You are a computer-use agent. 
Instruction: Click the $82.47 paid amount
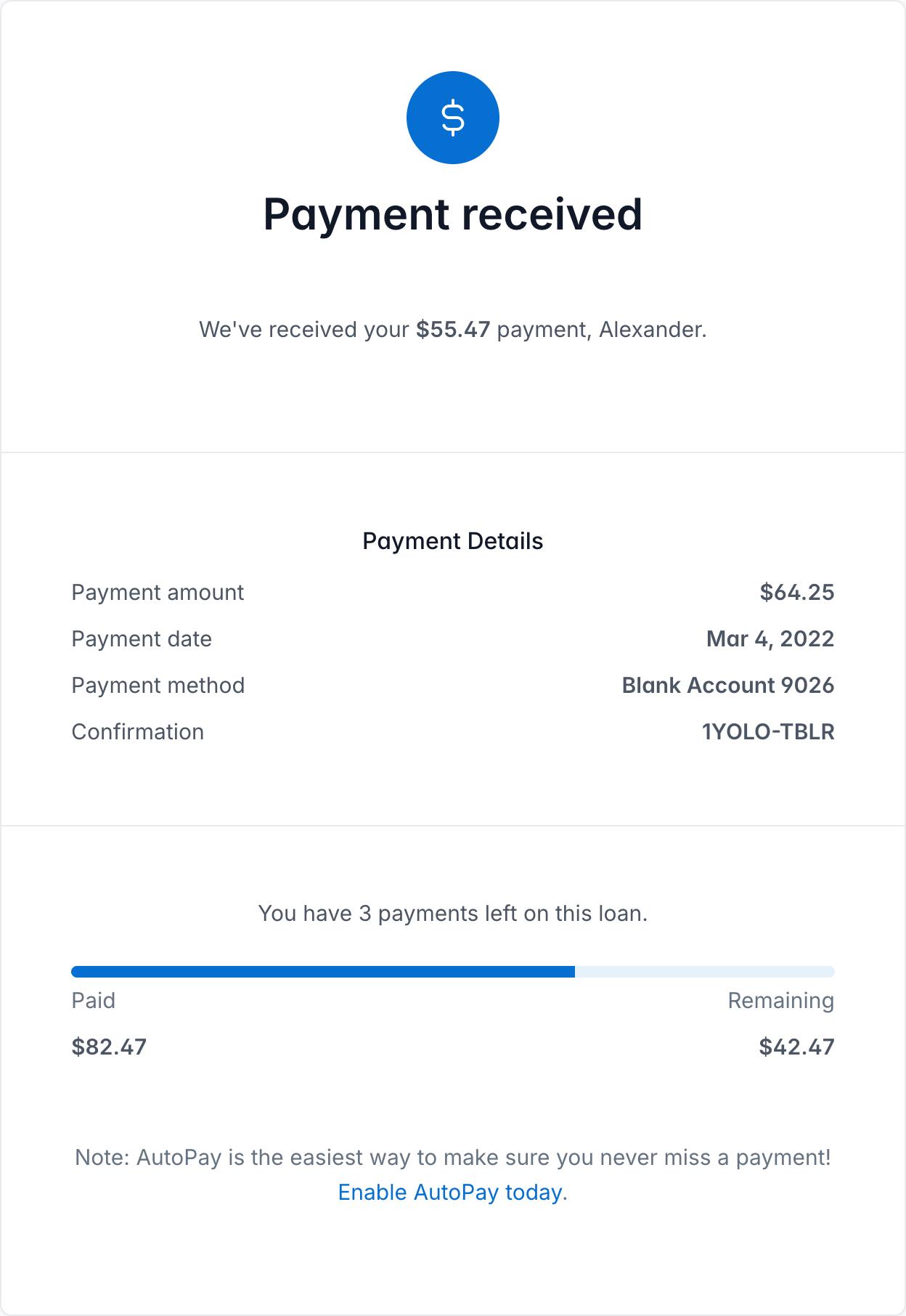pyautogui.click(x=109, y=1047)
